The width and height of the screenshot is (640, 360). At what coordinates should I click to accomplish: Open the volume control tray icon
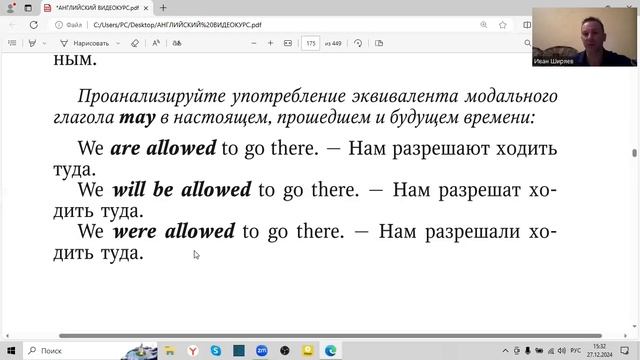(562, 351)
